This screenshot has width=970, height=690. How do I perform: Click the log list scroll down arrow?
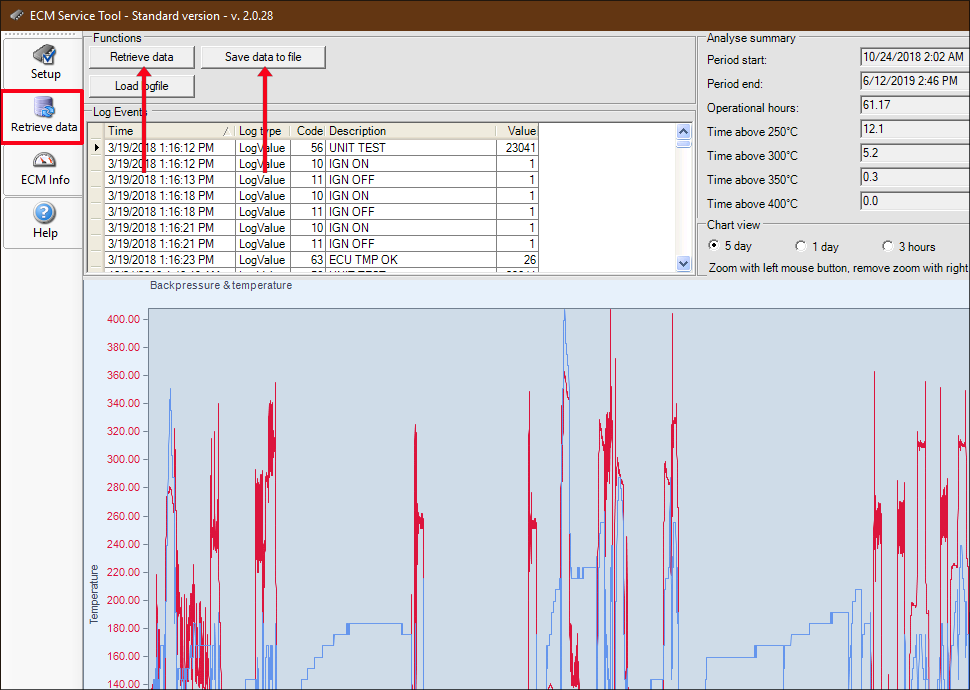point(684,264)
